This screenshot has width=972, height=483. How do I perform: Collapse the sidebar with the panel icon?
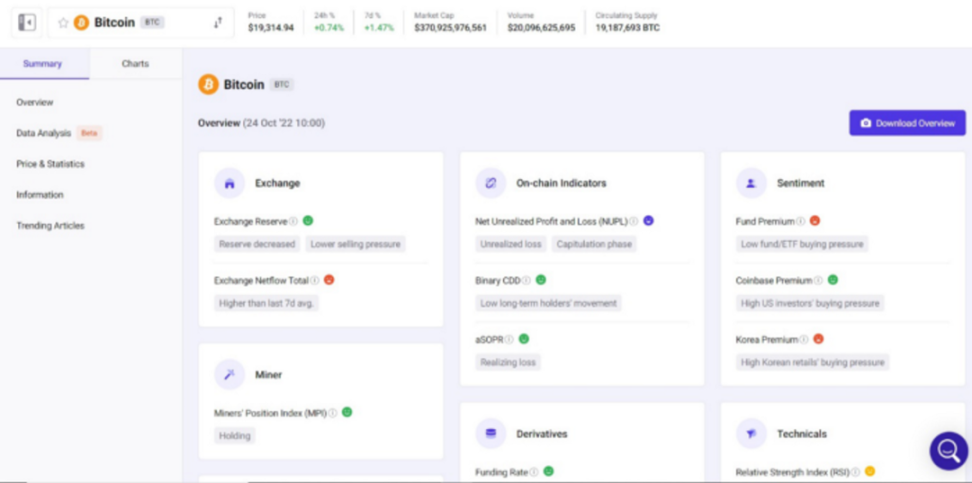tap(27, 22)
